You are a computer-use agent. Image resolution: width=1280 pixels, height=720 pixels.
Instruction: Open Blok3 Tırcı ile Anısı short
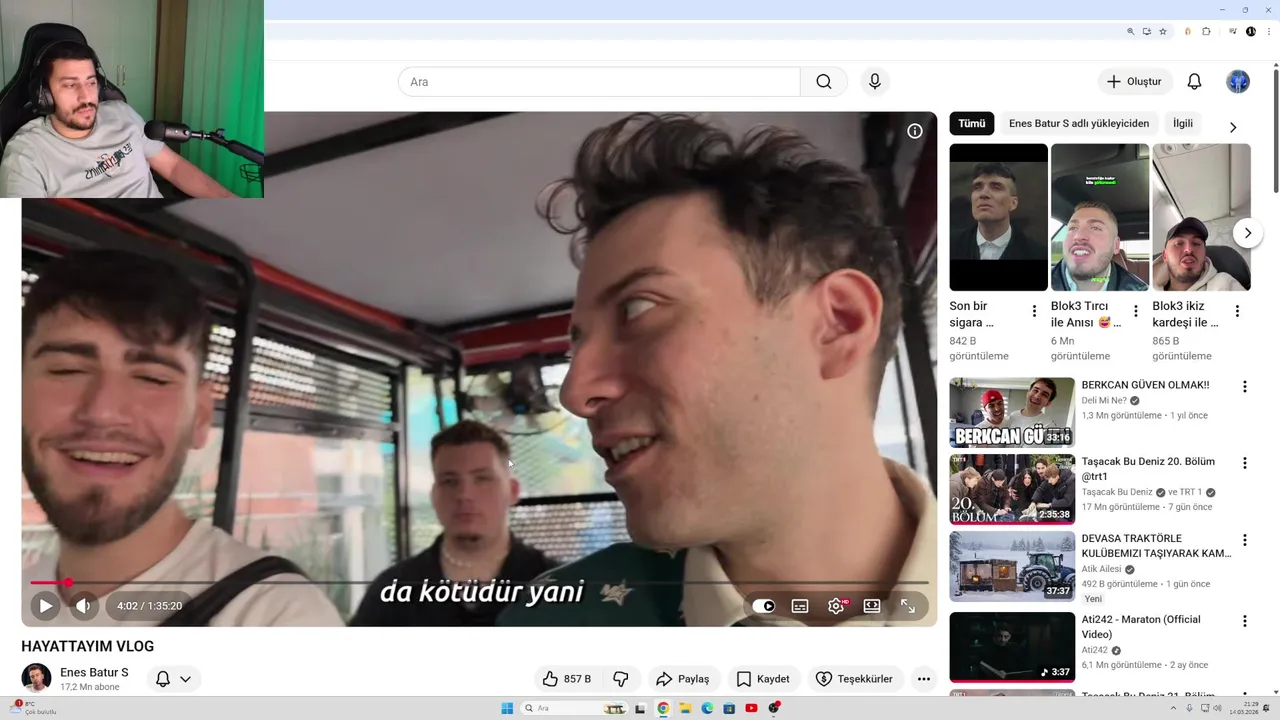click(1100, 217)
